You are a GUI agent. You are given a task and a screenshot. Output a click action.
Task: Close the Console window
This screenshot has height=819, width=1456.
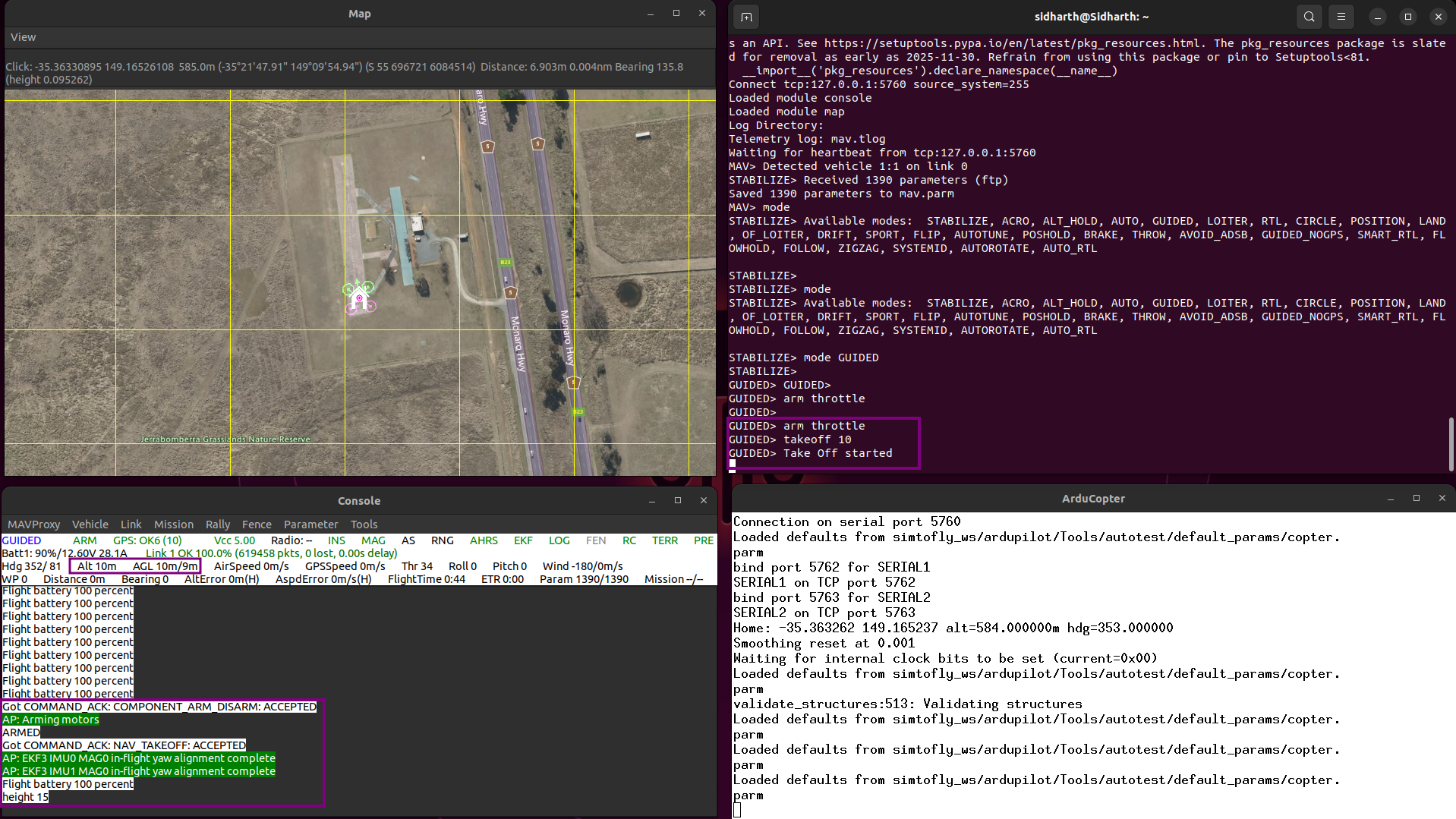(703, 500)
